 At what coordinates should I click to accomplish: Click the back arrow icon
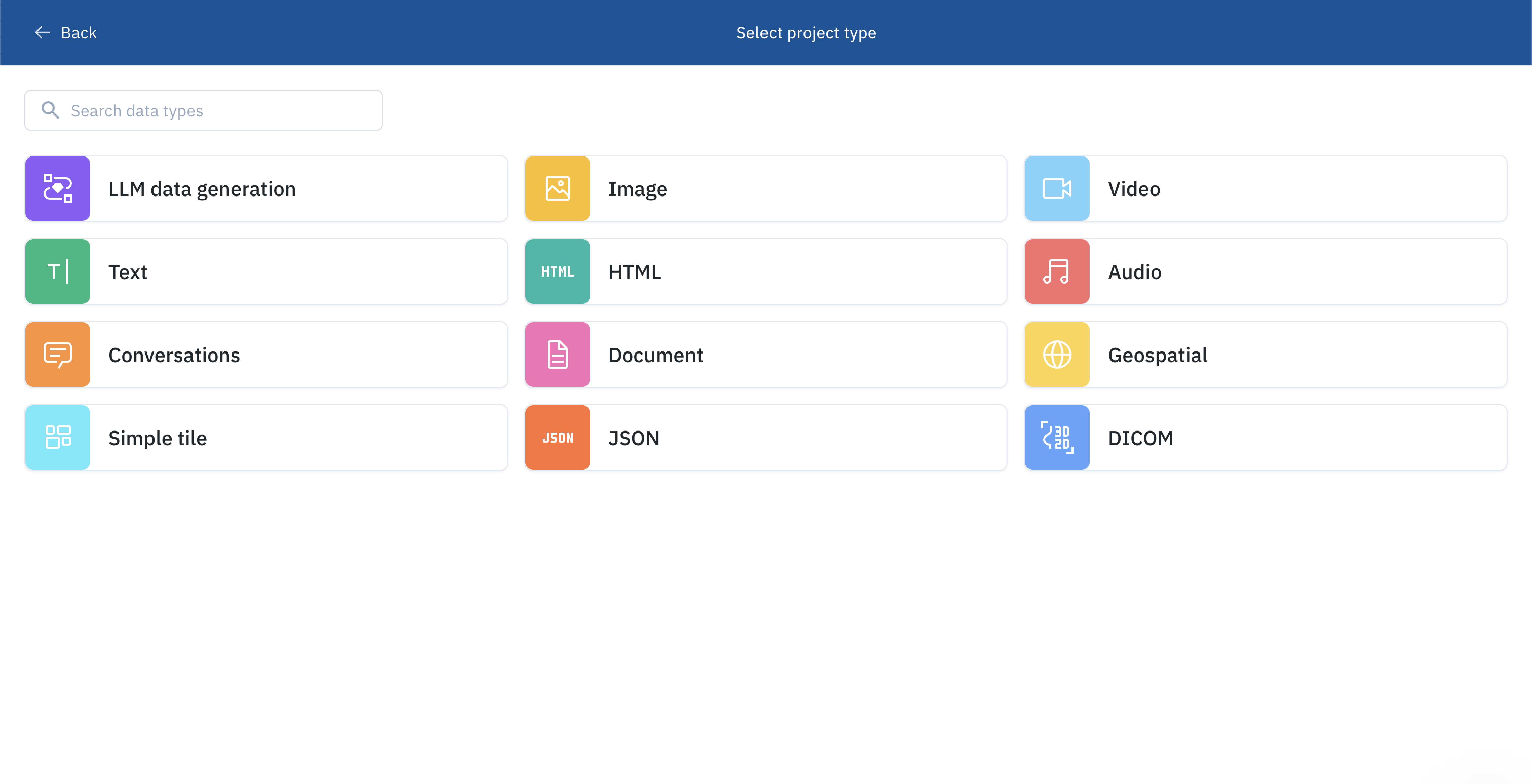(x=42, y=33)
